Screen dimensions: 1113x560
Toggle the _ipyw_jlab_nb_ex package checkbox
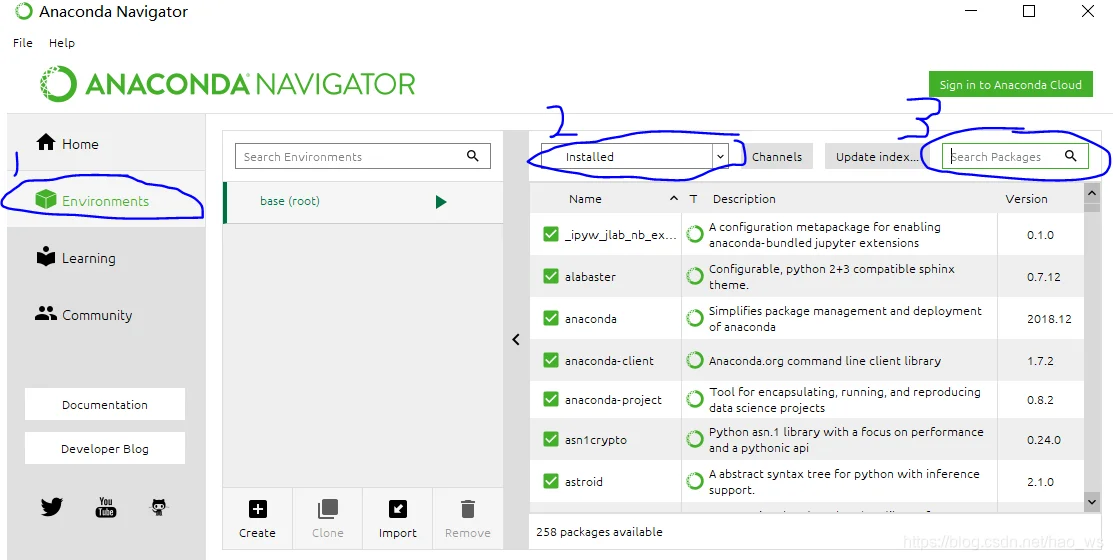click(551, 234)
